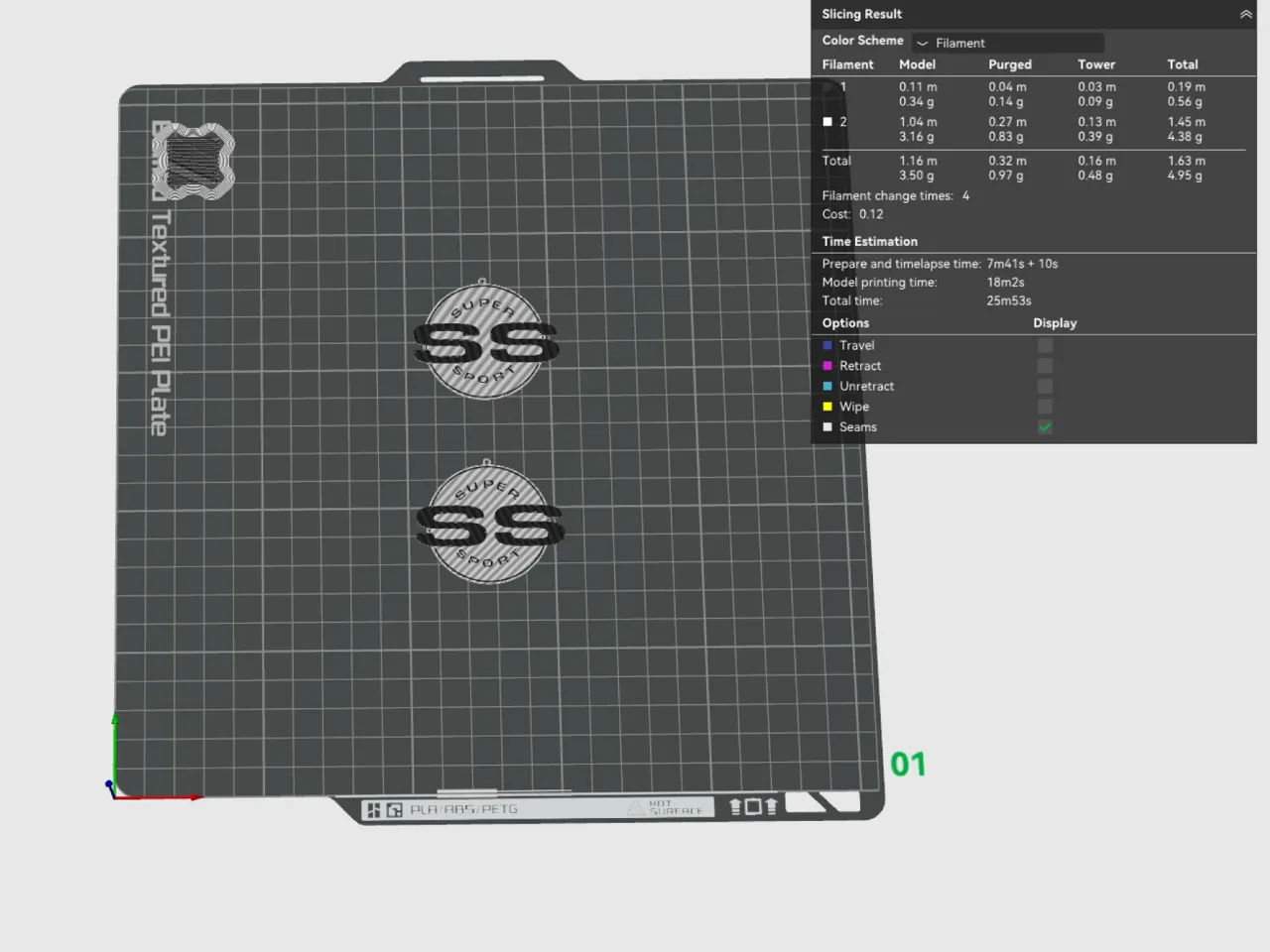The width and height of the screenshot is (1270, 952).
Task: Click filament 2 total weight 4.38 g
Action: point(1185,137)
